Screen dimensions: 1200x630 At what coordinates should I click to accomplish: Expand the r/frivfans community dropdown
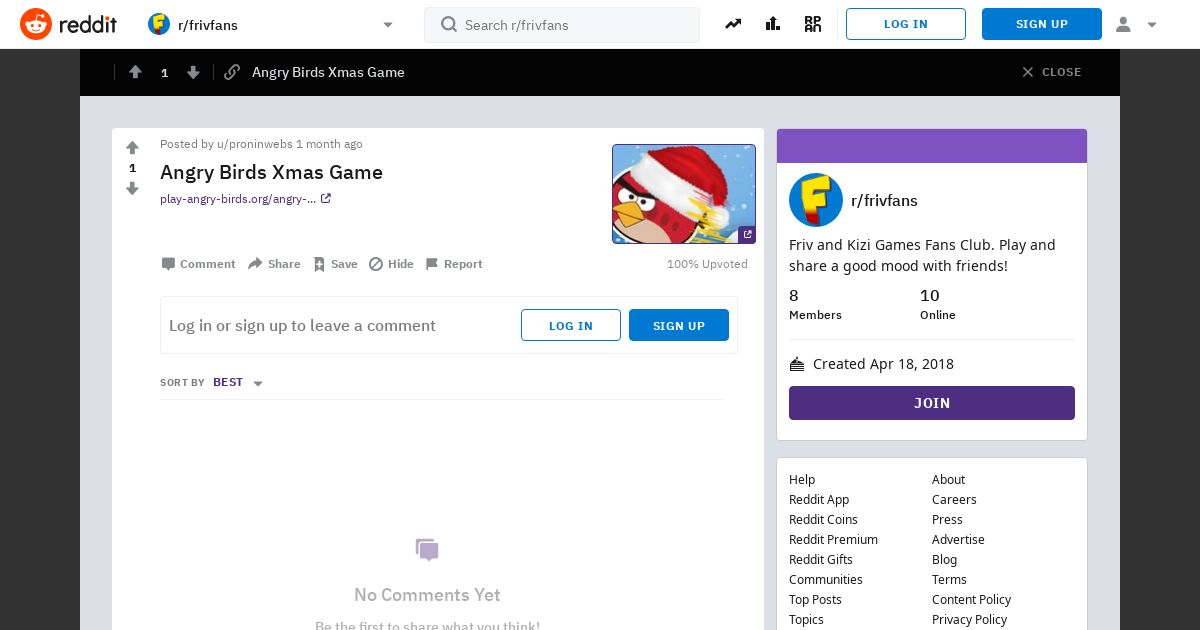[388, 25]
